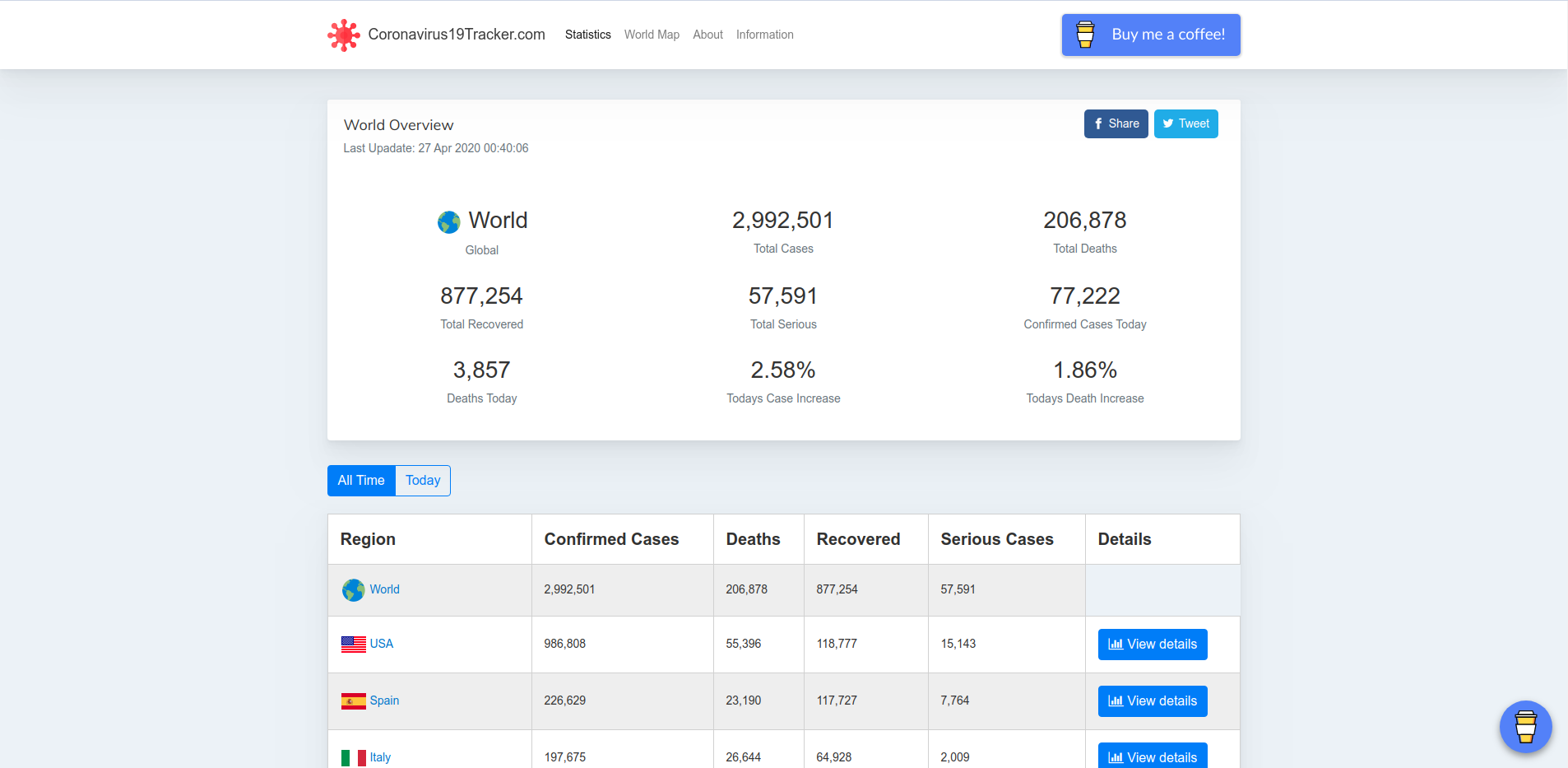Click the red coronavirus logo icon
Screen dimensions: 1568x768
(343, 35)
